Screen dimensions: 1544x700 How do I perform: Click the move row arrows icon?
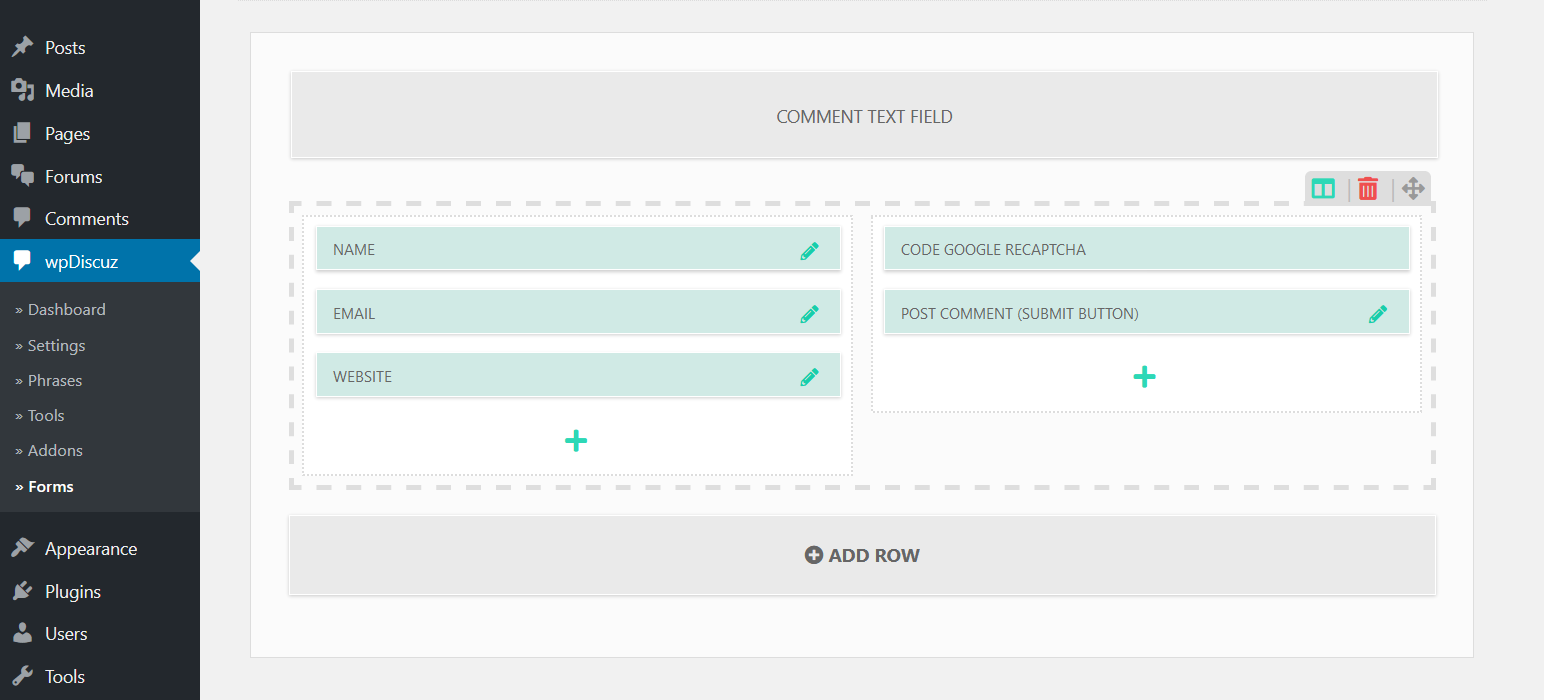pos(1412,188)
